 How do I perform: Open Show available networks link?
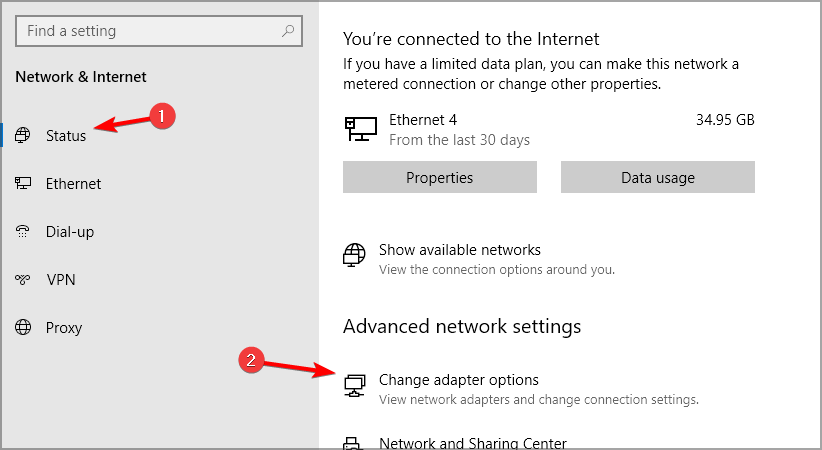click(x=460, y=250)
